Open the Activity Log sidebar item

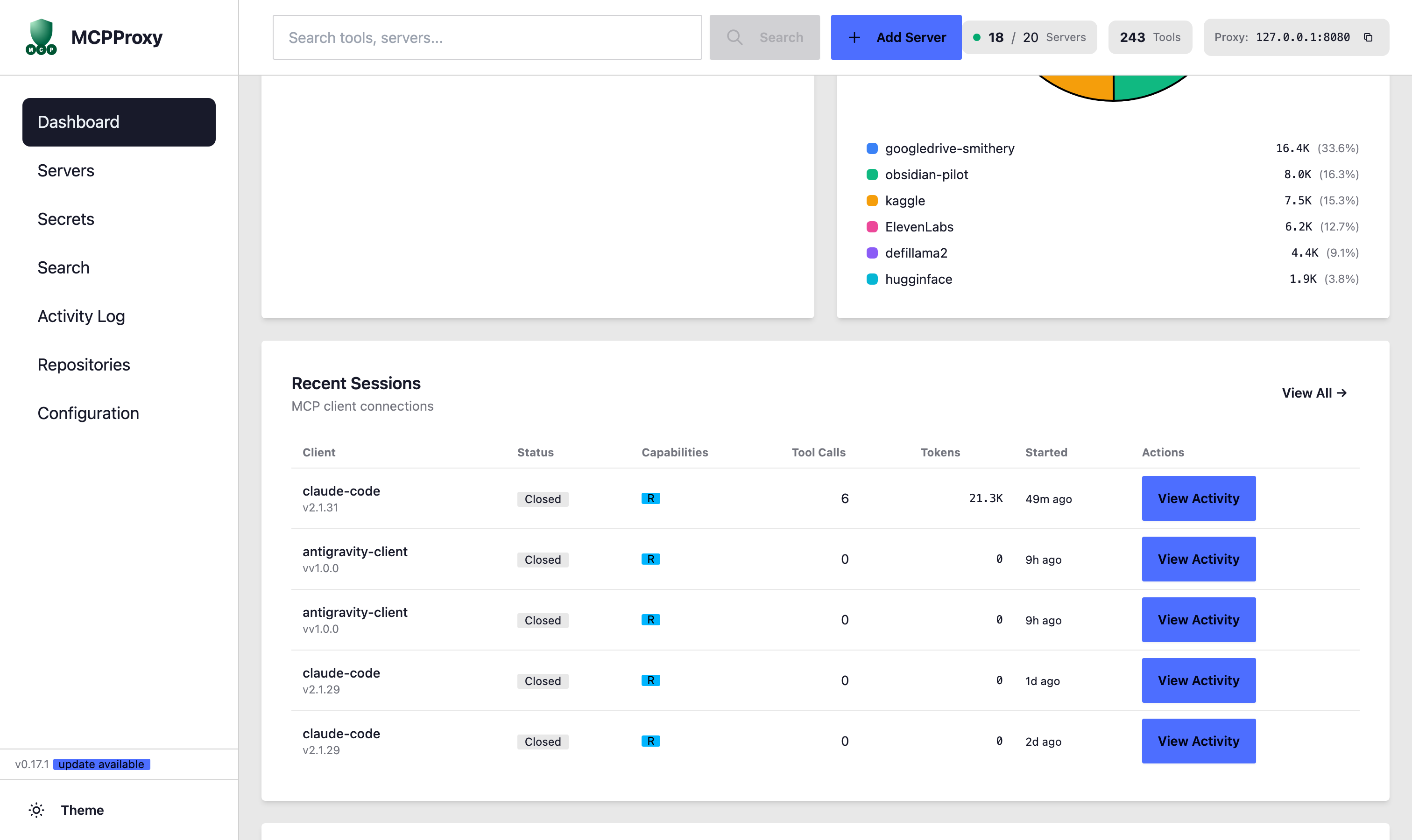[81, 316]
